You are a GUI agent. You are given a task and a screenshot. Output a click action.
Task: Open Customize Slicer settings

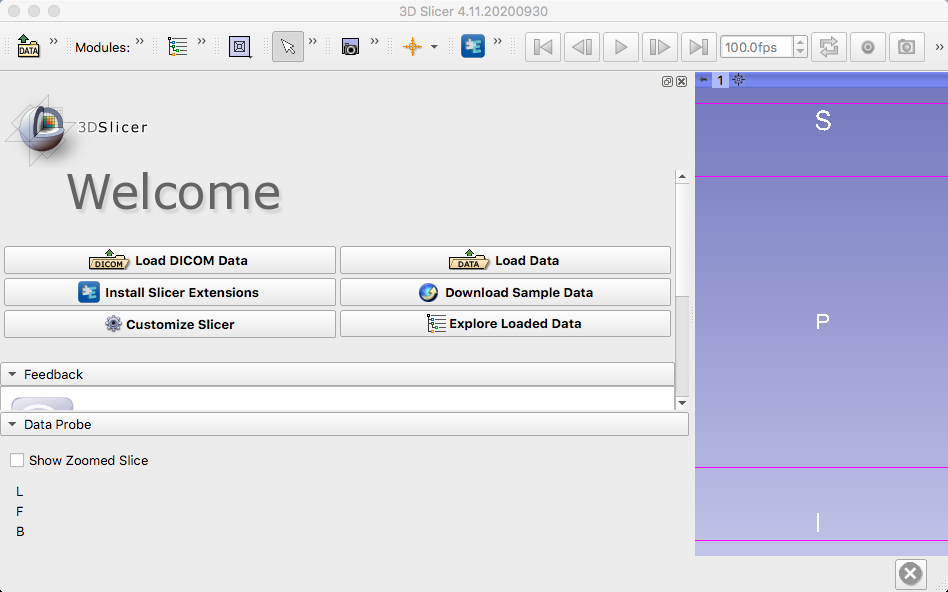coord(170,324)
